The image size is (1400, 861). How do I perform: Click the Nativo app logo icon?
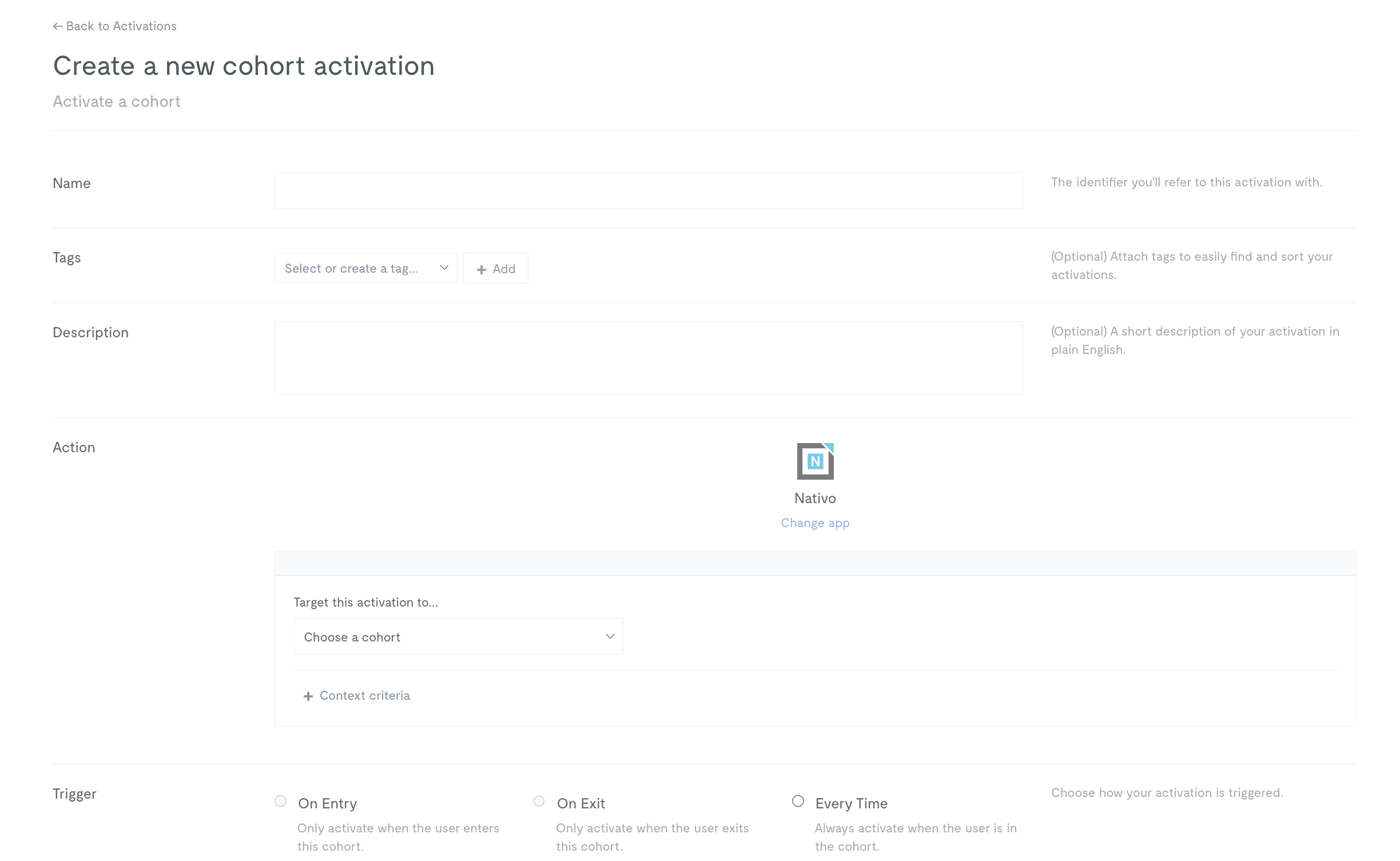(x=815, y=461)
